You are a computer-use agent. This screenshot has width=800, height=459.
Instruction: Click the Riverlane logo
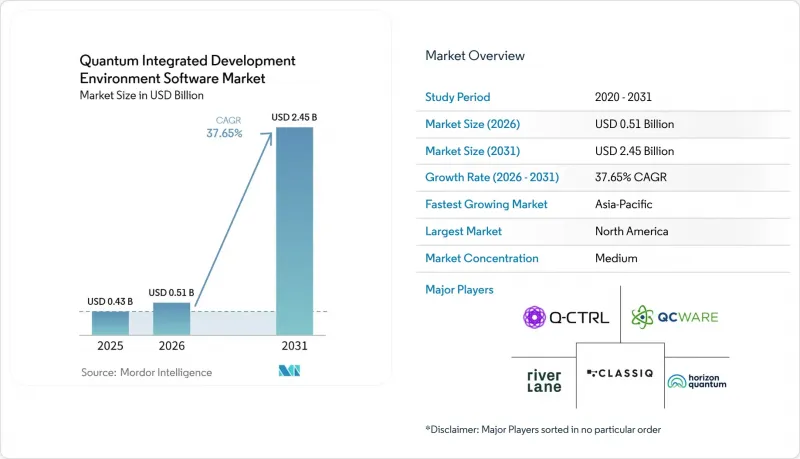[544, 381]
